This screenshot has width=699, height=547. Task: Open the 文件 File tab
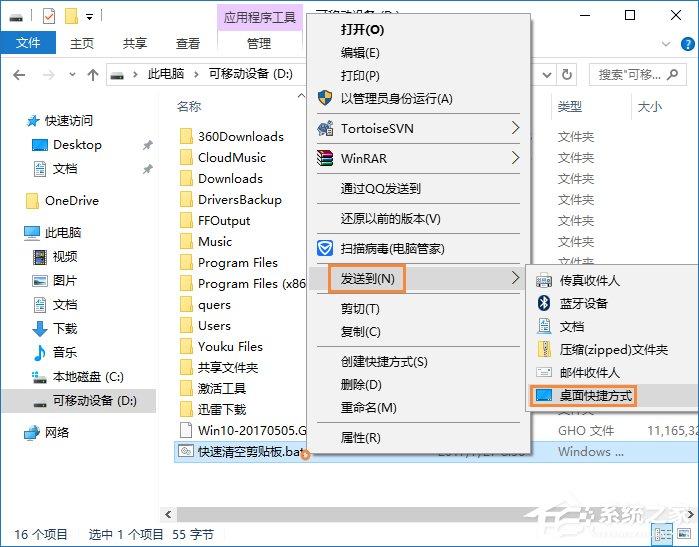coord(28,43)
